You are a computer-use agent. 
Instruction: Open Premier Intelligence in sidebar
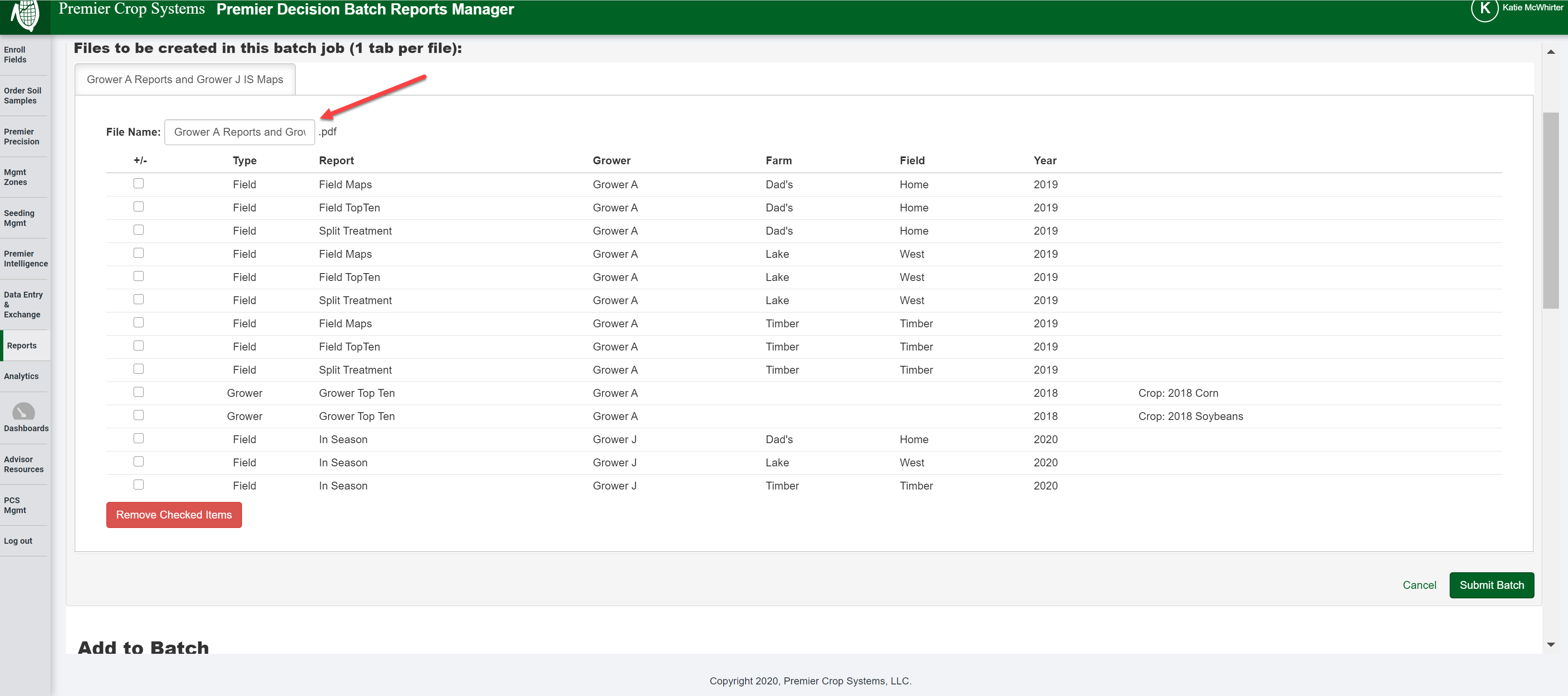tap(25, 259)
